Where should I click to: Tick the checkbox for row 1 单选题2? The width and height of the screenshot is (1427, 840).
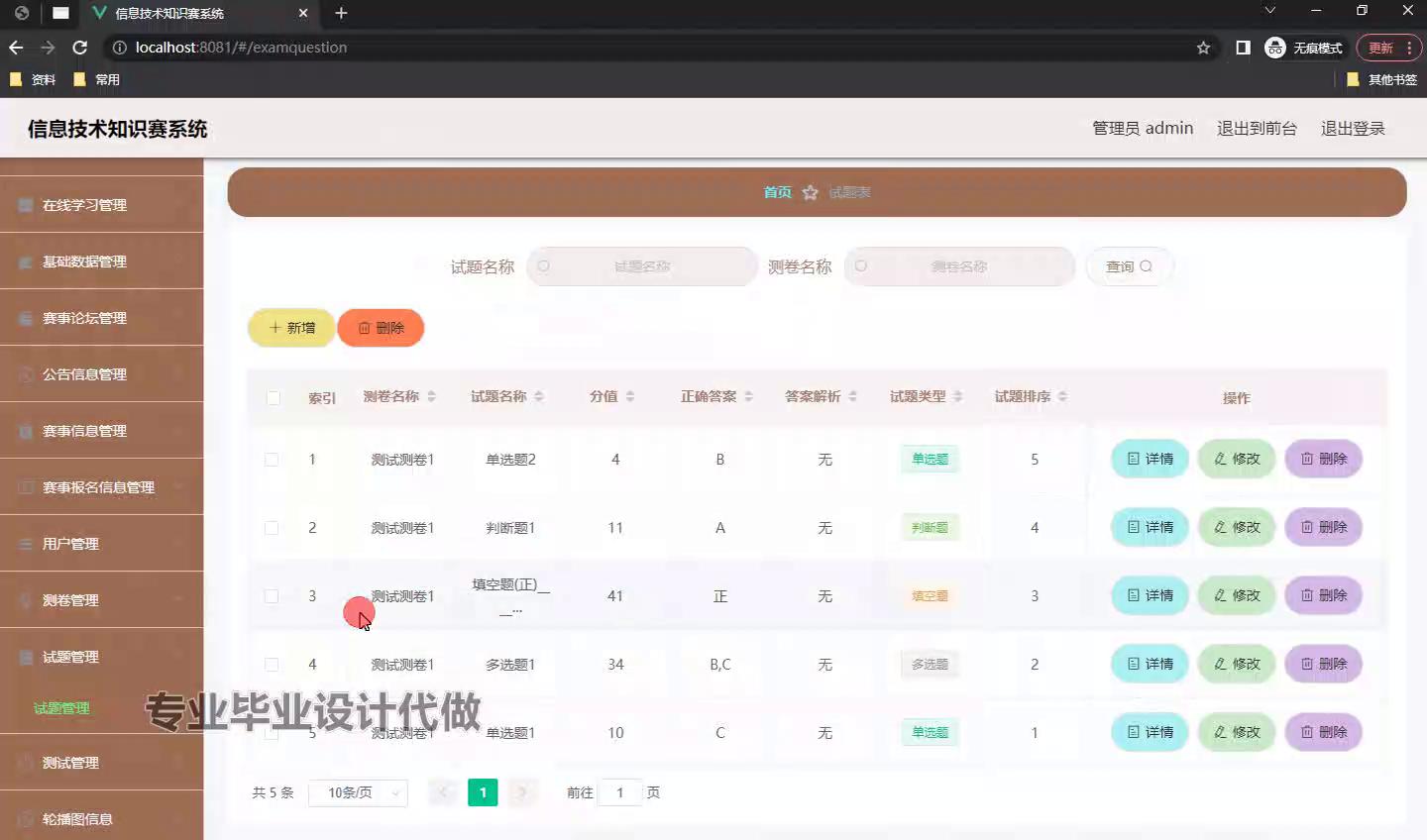[272, 460]
